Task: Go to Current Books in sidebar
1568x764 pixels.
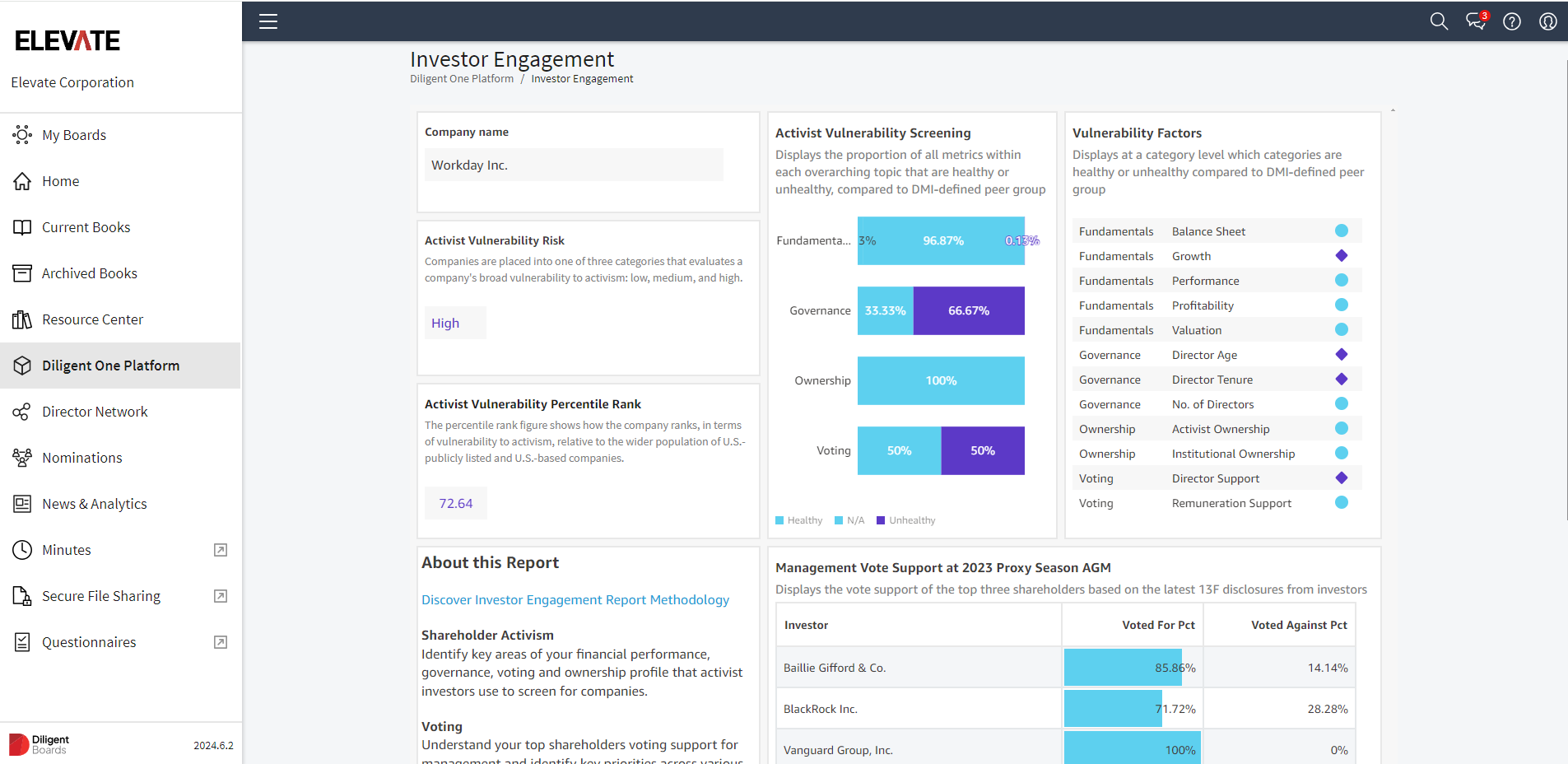Action: (x=86, y=227)
